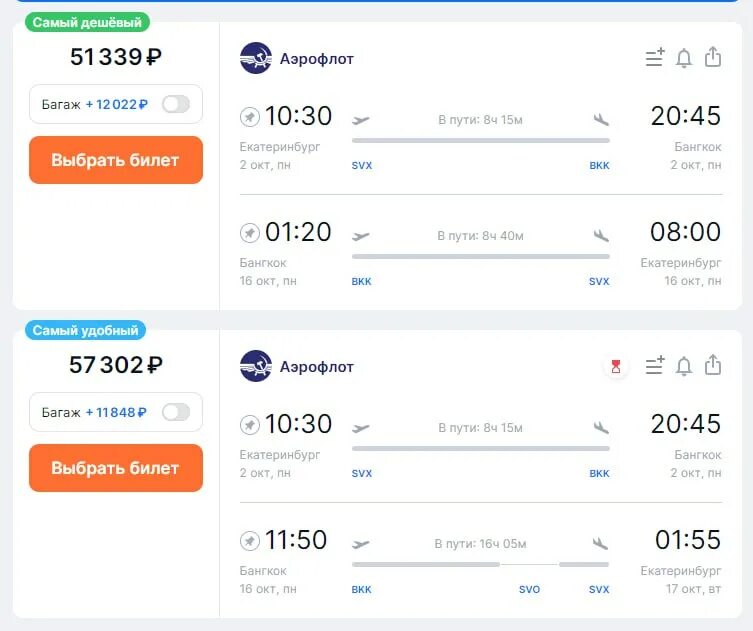Pin the 01:20 Bangkok departure flight
This screenshot has height=631, width=753.
point(250,233)
